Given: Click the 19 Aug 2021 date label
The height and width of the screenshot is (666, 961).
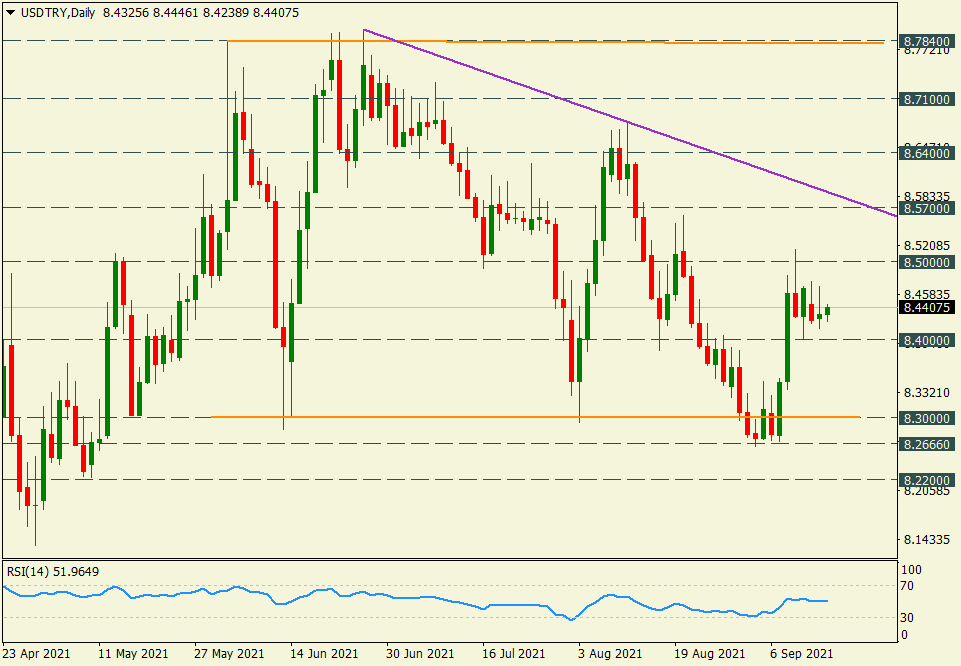Looking at the screenshot, I should tap(710, 654).
